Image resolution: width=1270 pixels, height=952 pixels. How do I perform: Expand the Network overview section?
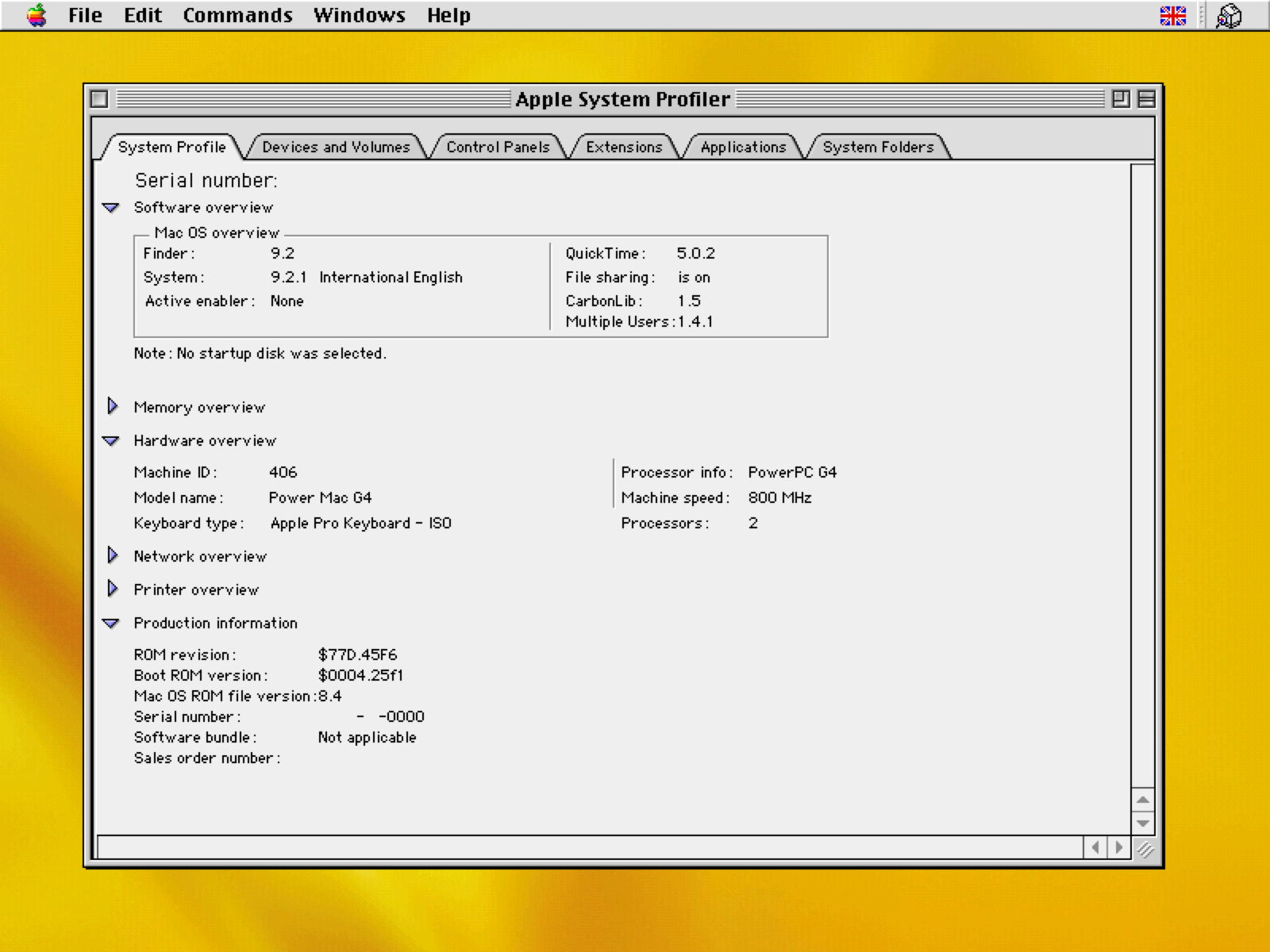tap(113, 555)
